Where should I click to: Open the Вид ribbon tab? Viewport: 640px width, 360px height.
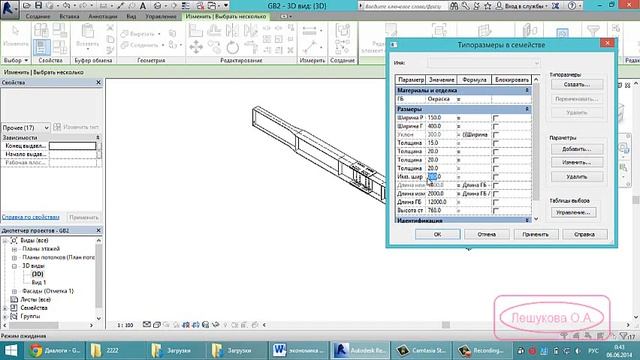tap(131, 16)
